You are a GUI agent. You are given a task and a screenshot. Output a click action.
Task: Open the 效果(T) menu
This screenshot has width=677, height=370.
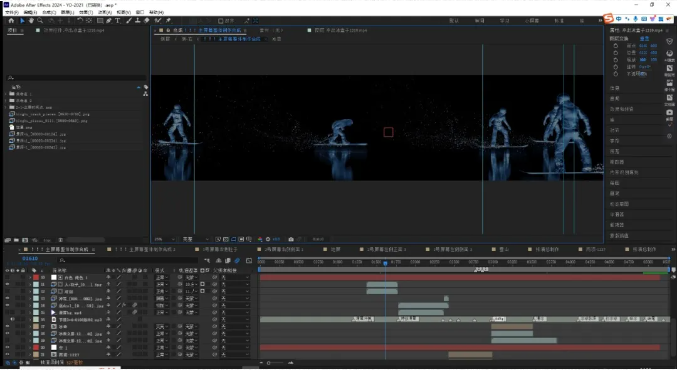[86, 12]
